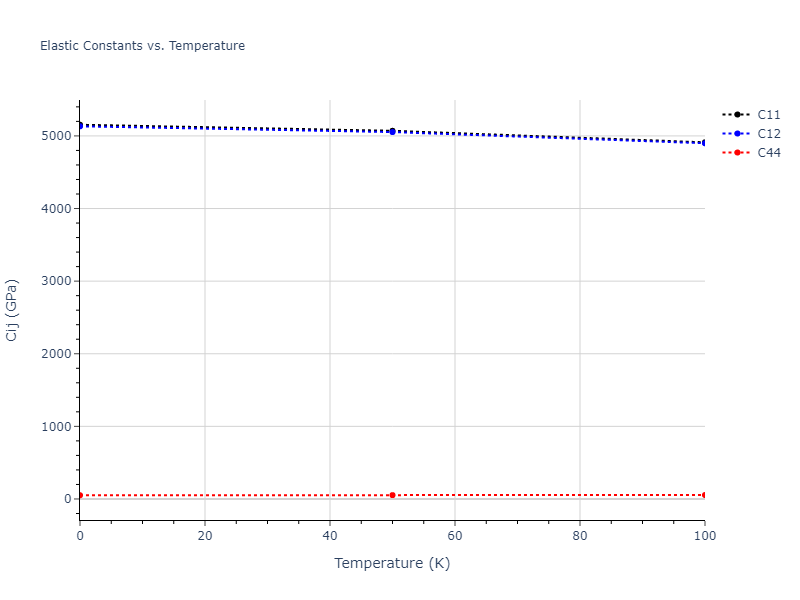
Task: Select the blue data point at 50 K
Action: 392,131
